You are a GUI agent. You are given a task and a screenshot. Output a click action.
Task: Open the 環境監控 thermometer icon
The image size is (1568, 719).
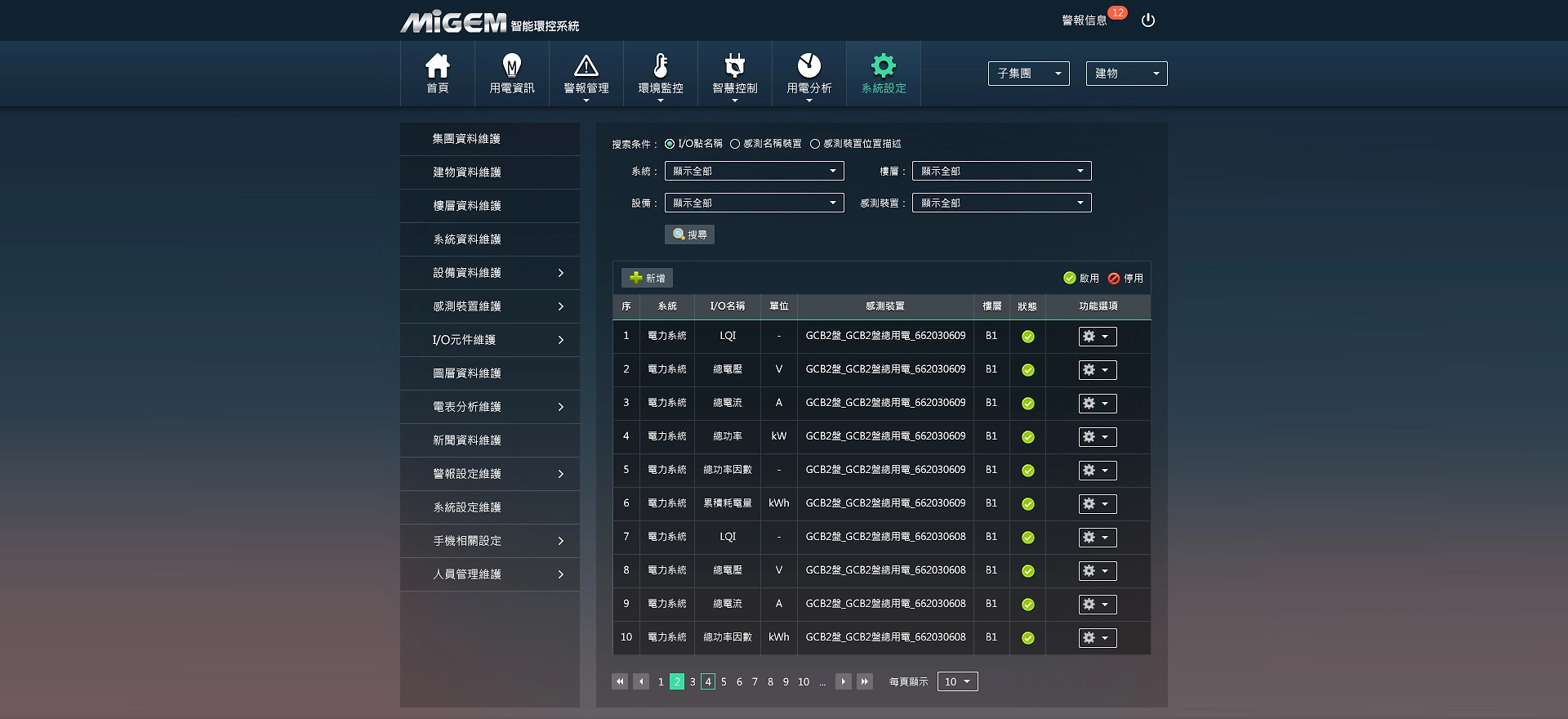[660, 66]
